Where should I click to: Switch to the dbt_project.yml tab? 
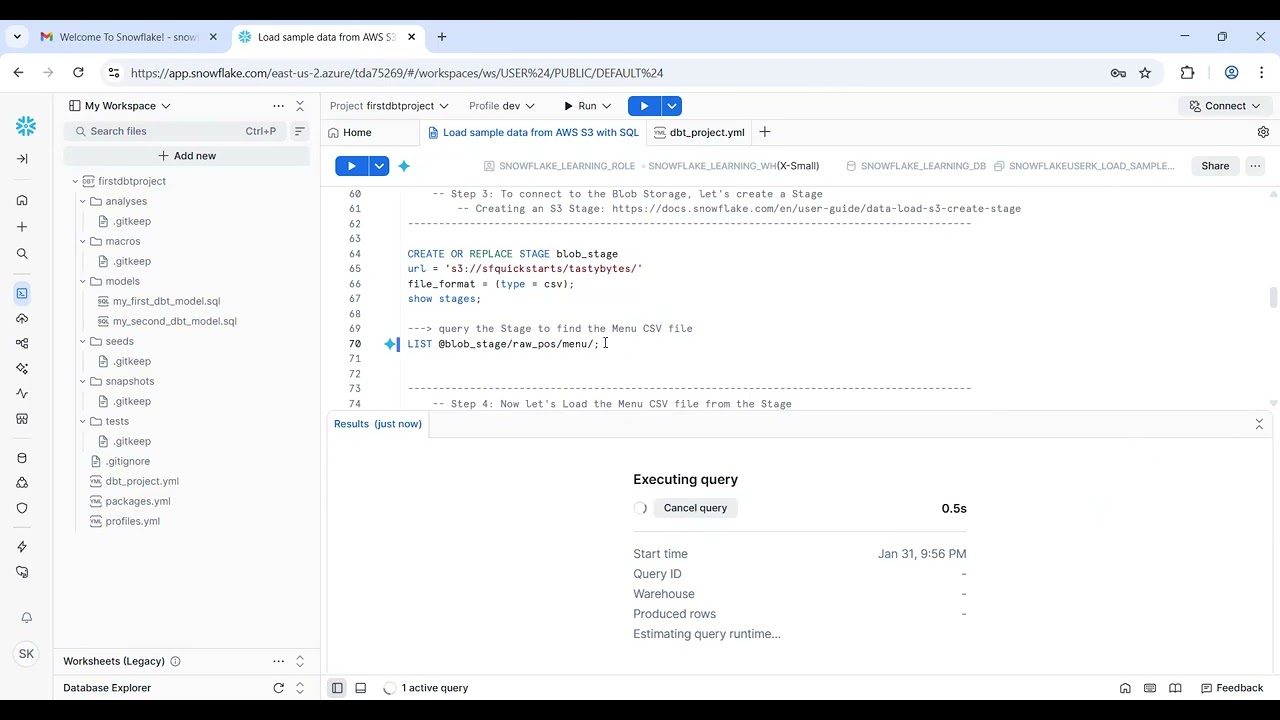click(699, 132)
